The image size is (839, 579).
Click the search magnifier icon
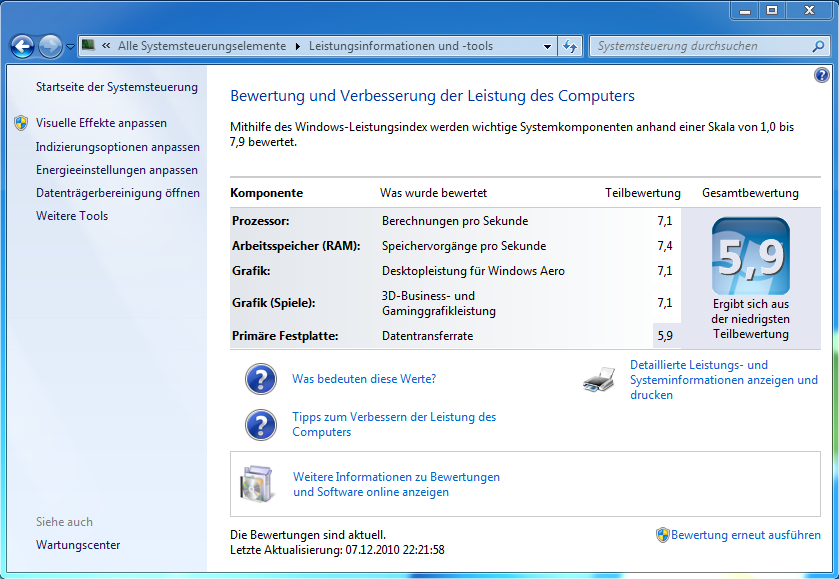(818, 47)
